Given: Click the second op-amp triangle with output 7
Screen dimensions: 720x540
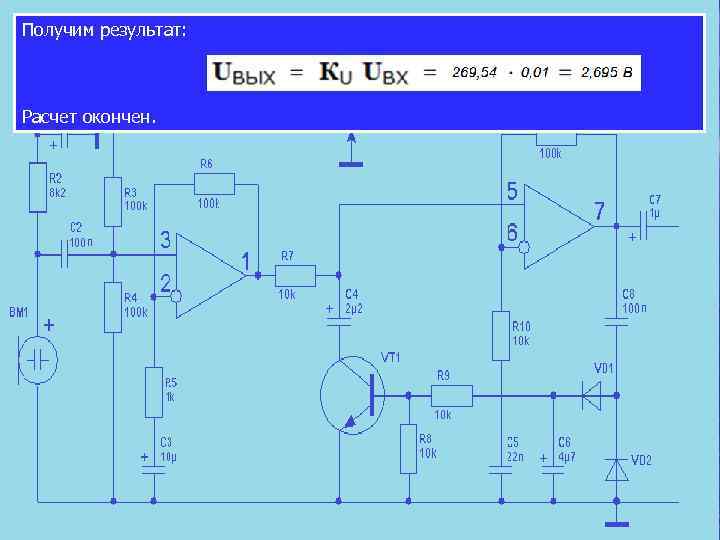Looking at the screenshot, I should [559, 226].
